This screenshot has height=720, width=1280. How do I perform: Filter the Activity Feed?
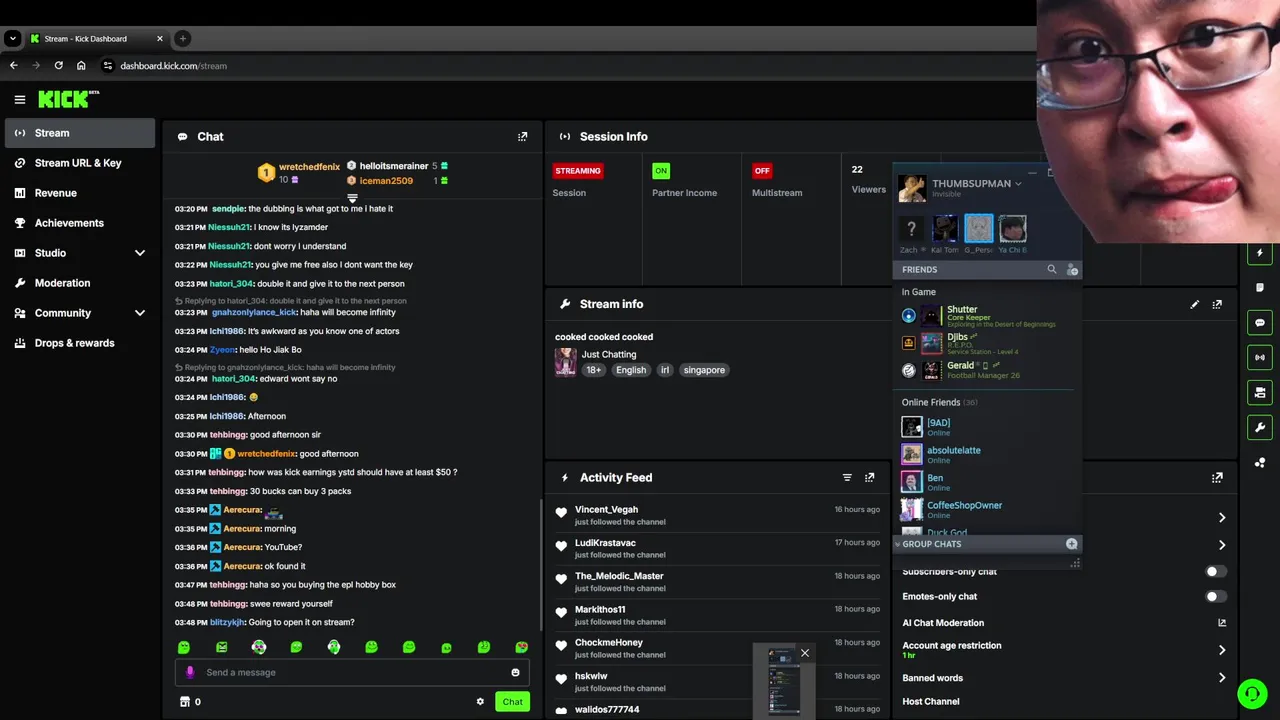pos(847,478)
